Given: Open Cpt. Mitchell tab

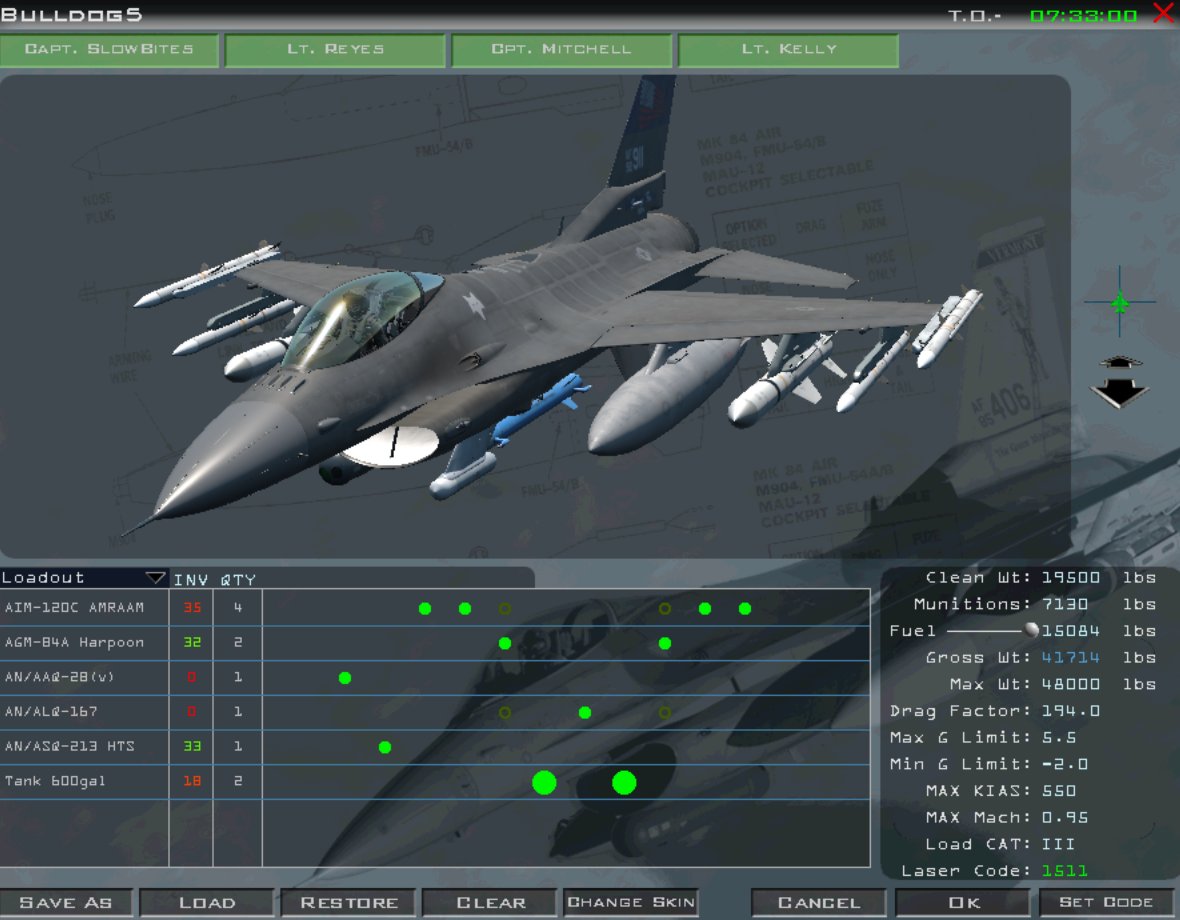Looking at the screenshot, I should click(x=561, y=50).
